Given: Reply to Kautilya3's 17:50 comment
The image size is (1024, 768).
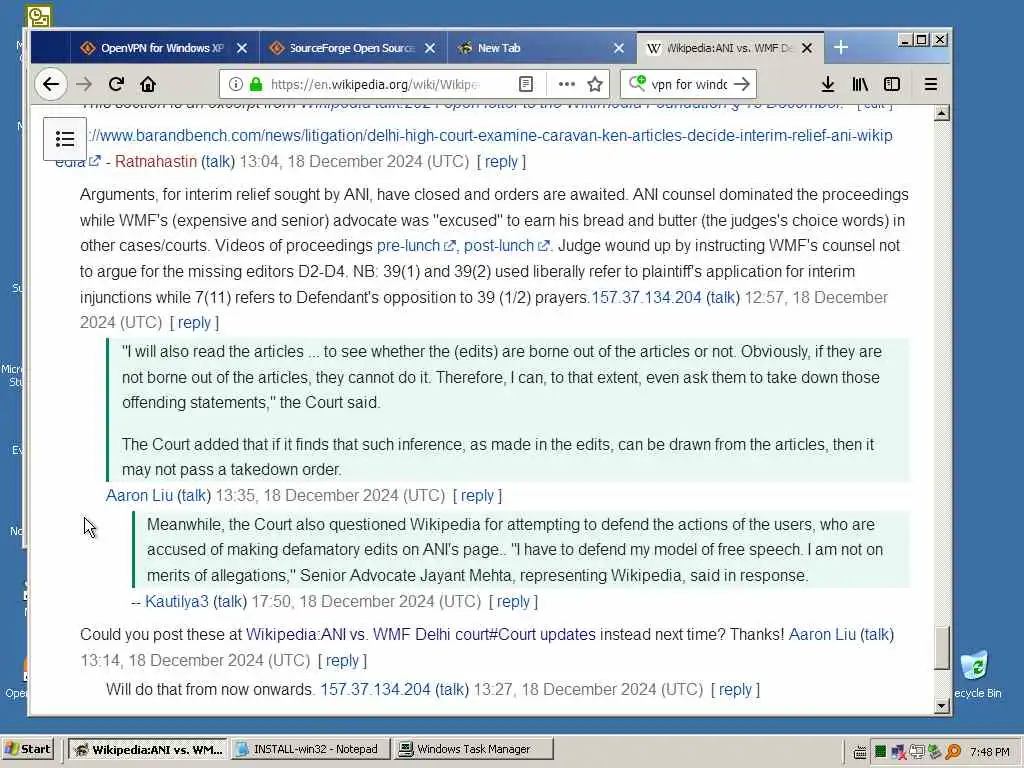Looking at the screenshot, I should [513, 601].
